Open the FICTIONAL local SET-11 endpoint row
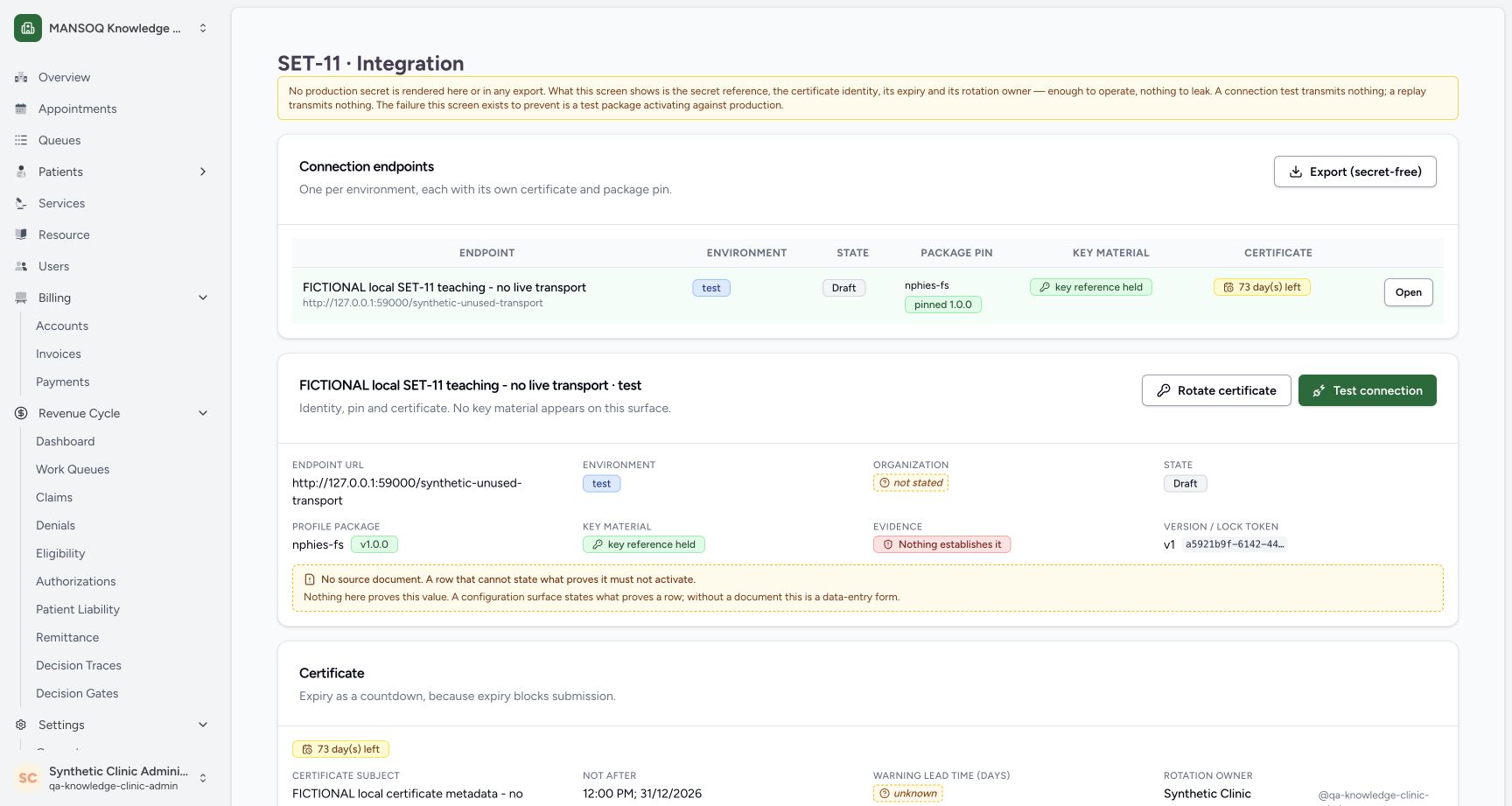The image size is (1512, 806). tap(1408, 292)
